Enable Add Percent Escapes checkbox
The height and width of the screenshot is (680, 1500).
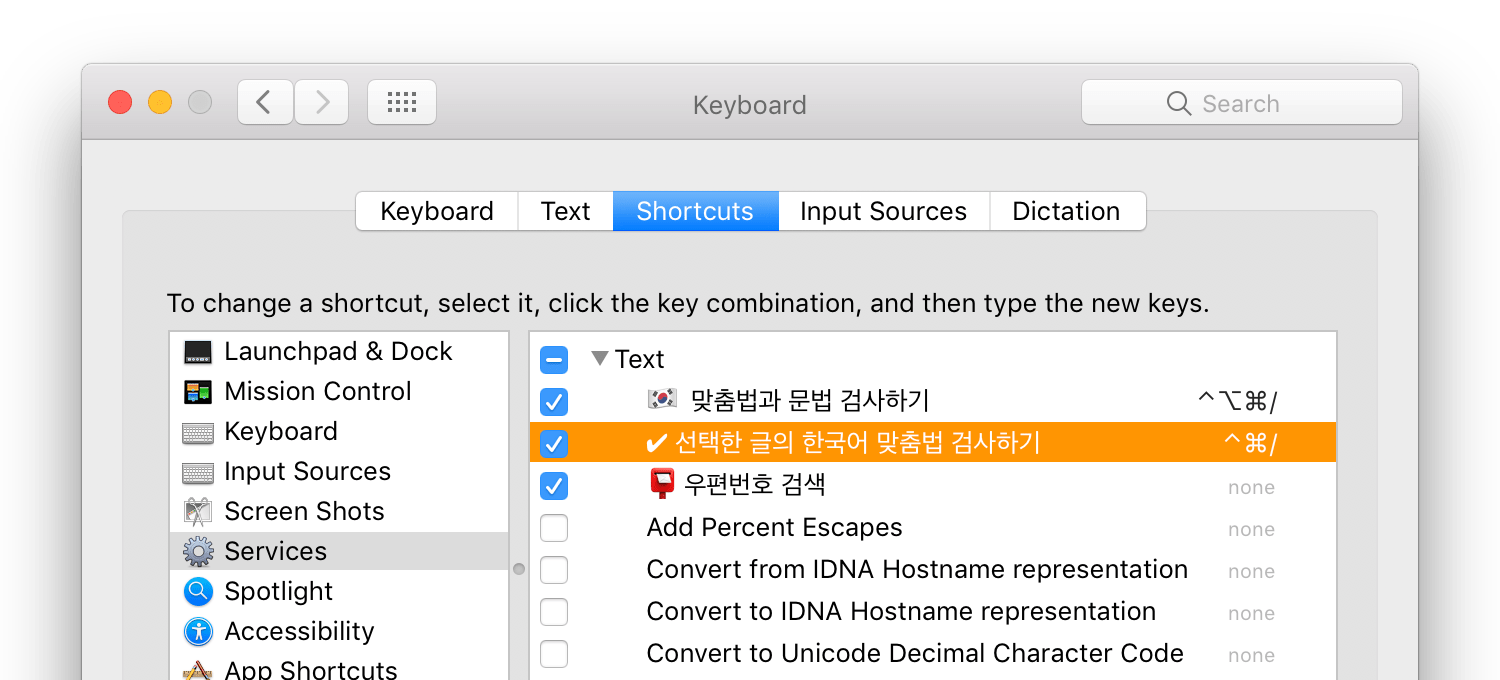pyautogui.click(x=554, y=528)
